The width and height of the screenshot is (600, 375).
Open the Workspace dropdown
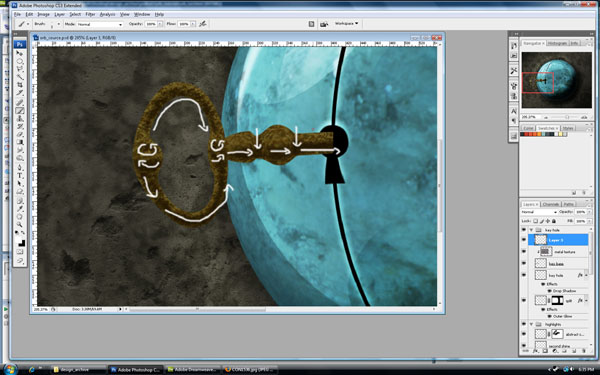tap(346, 24)
